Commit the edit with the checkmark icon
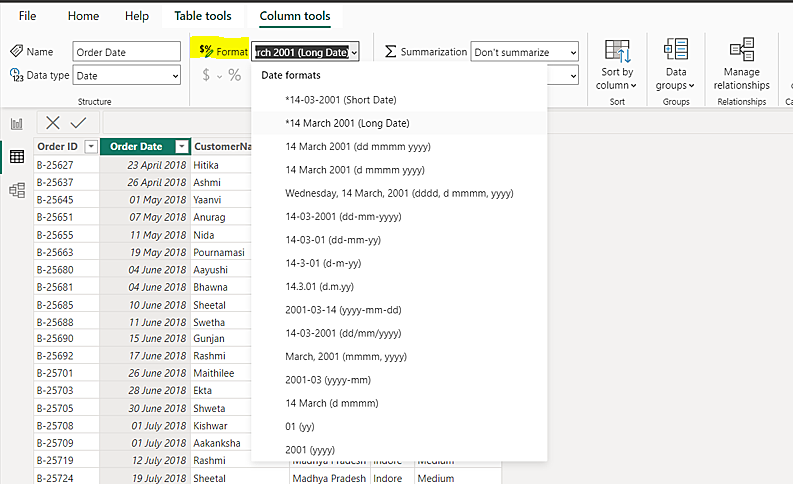This screenshot has height=484, width=793. tap(78, 122)
